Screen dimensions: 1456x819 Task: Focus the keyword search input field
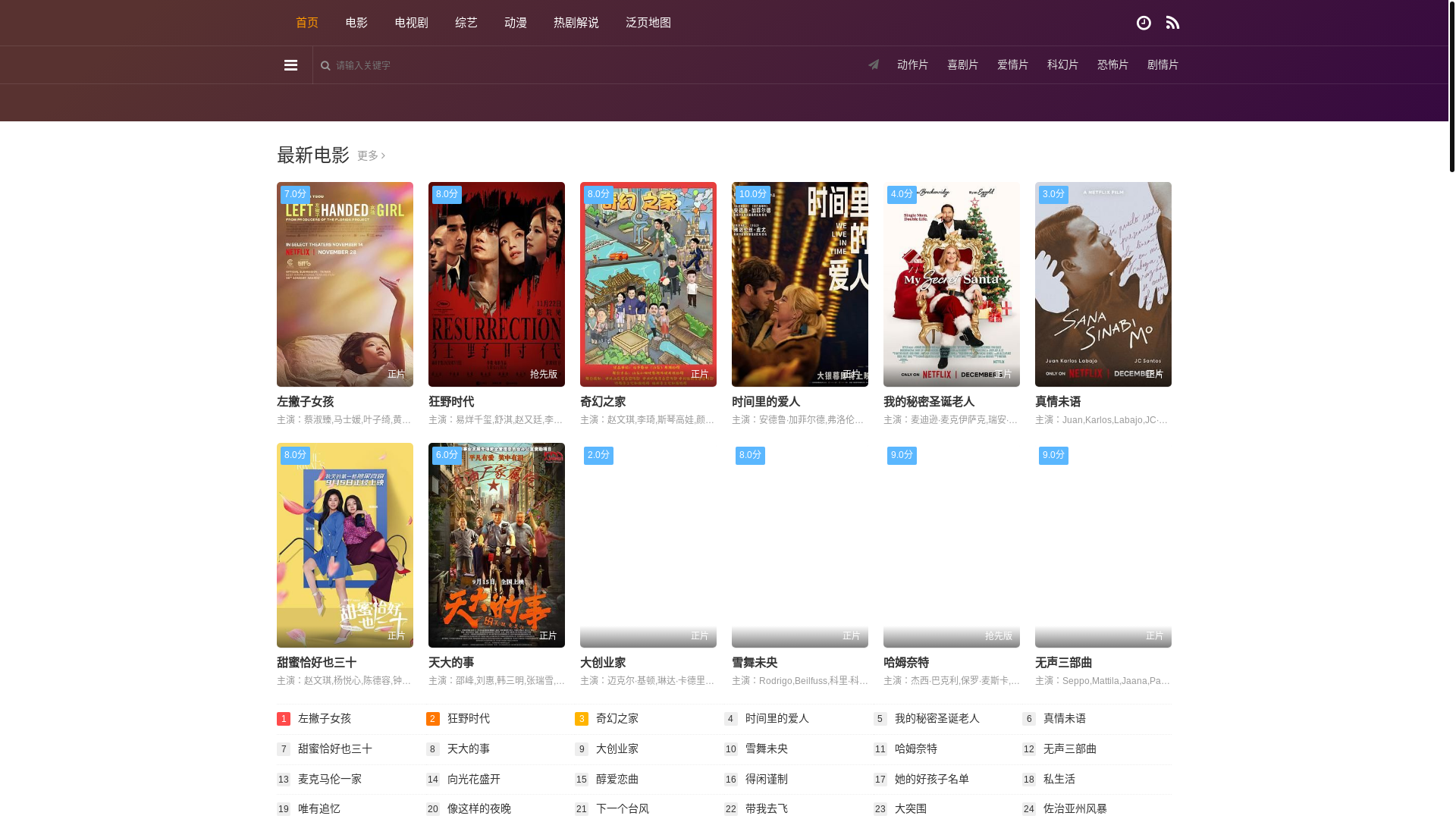[531, 65]
